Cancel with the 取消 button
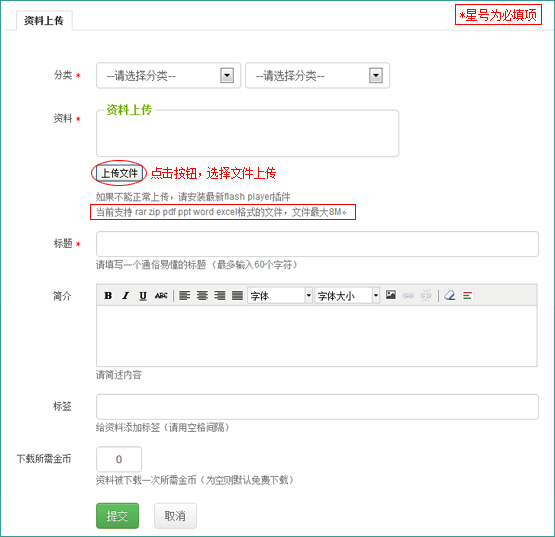Image resolution: width=555 pixels, height=537 pixels. point(175,516)
